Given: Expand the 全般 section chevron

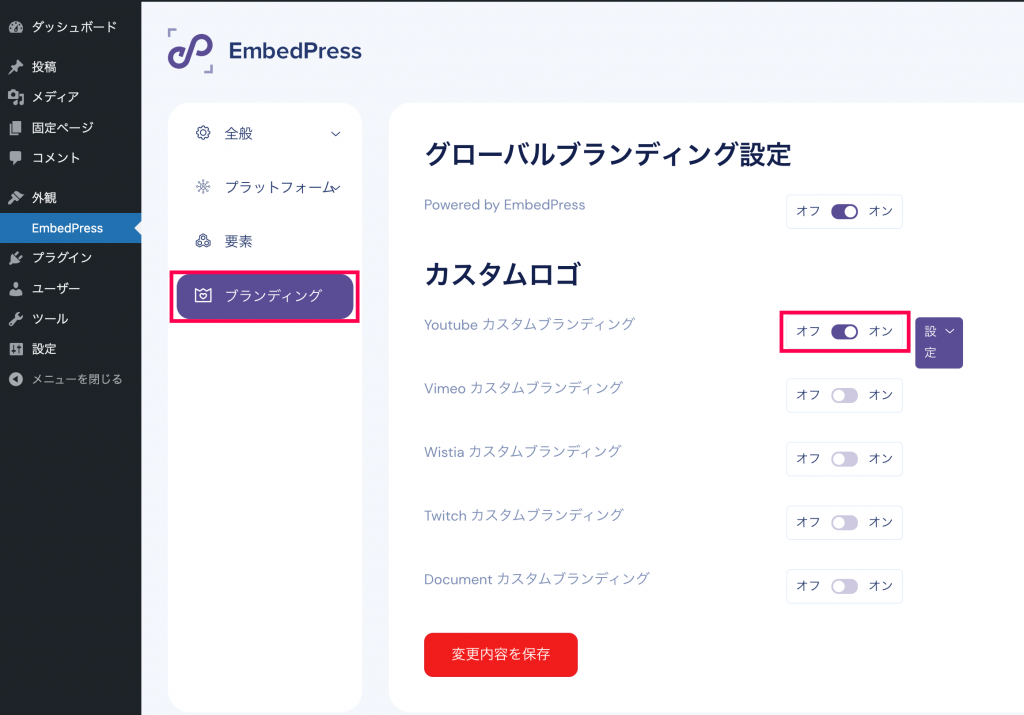Looking at the screenshot, I should click(336, 134).
